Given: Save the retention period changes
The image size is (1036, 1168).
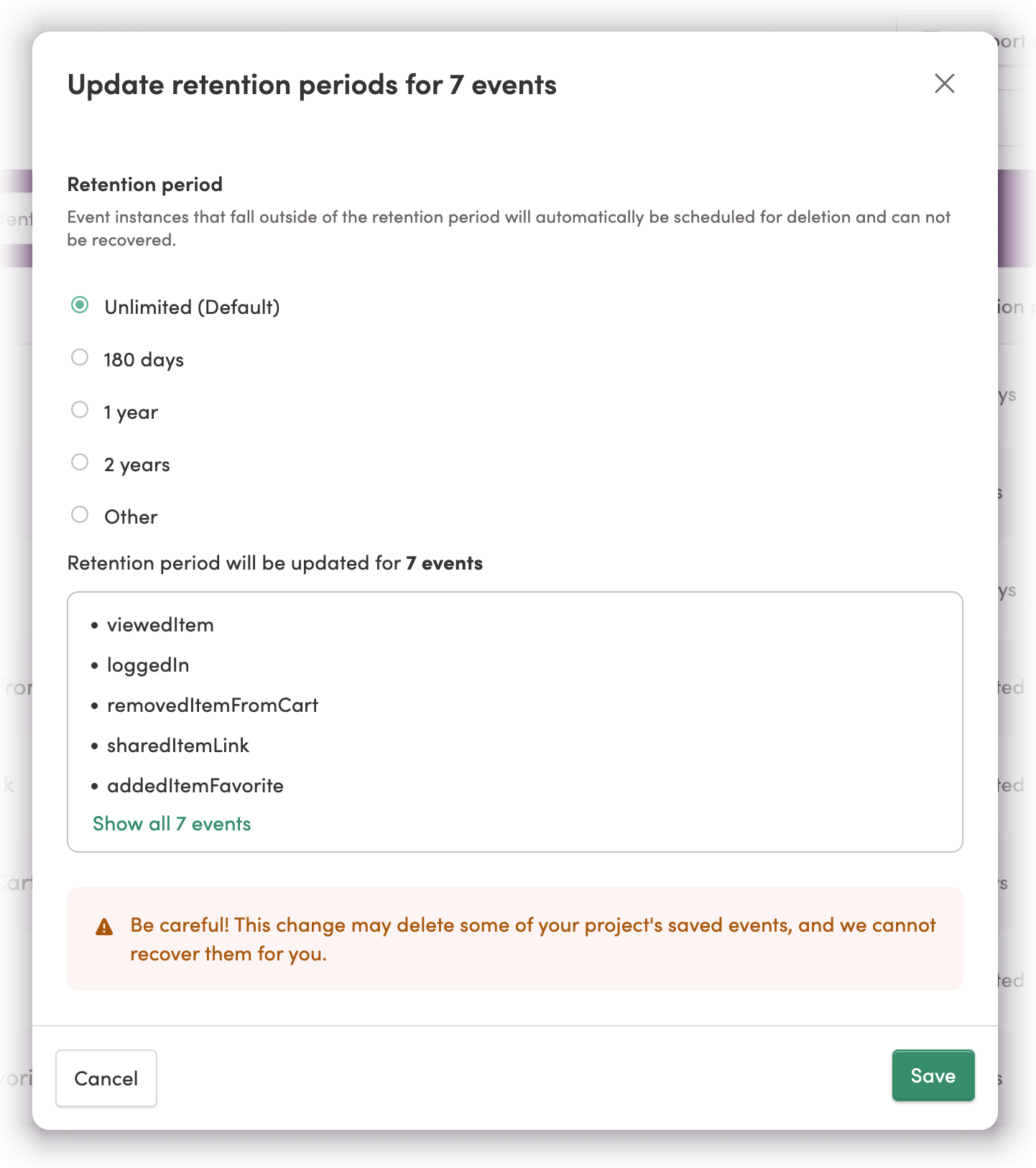Looking at the screenshot, I should point(933,1075).
